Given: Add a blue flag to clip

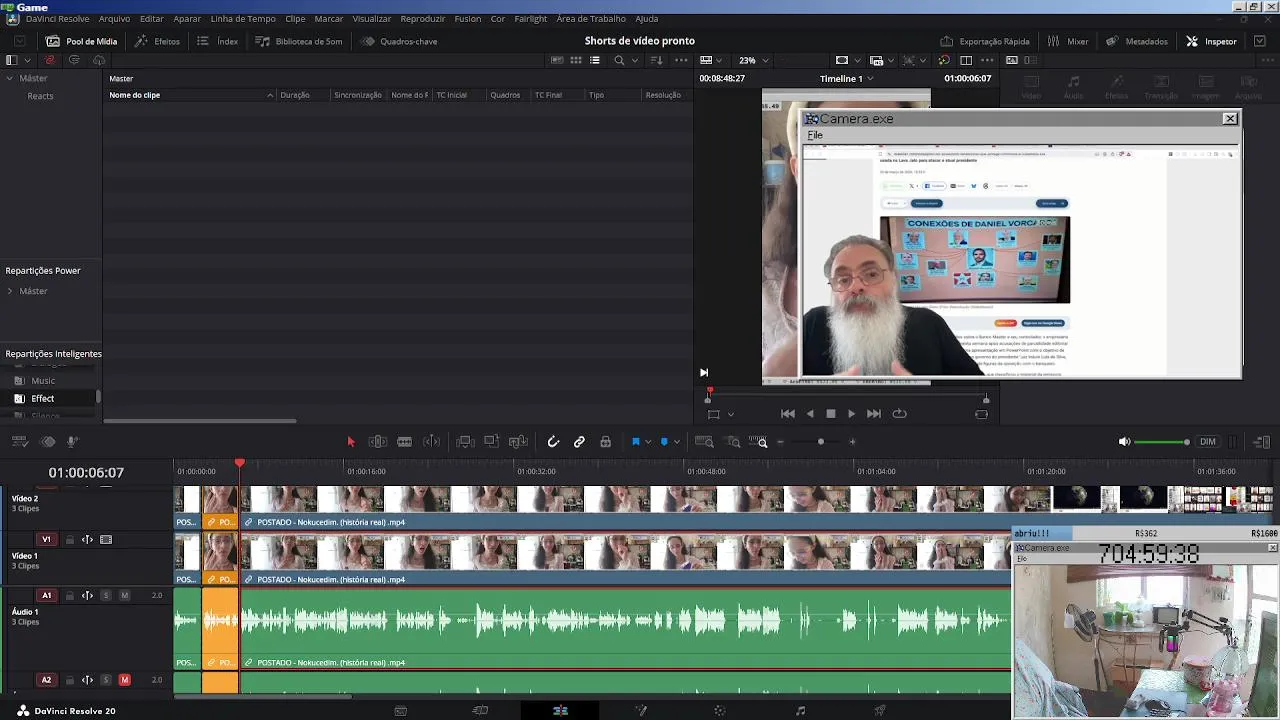Looking at the screenshot, I should point(635,442).
